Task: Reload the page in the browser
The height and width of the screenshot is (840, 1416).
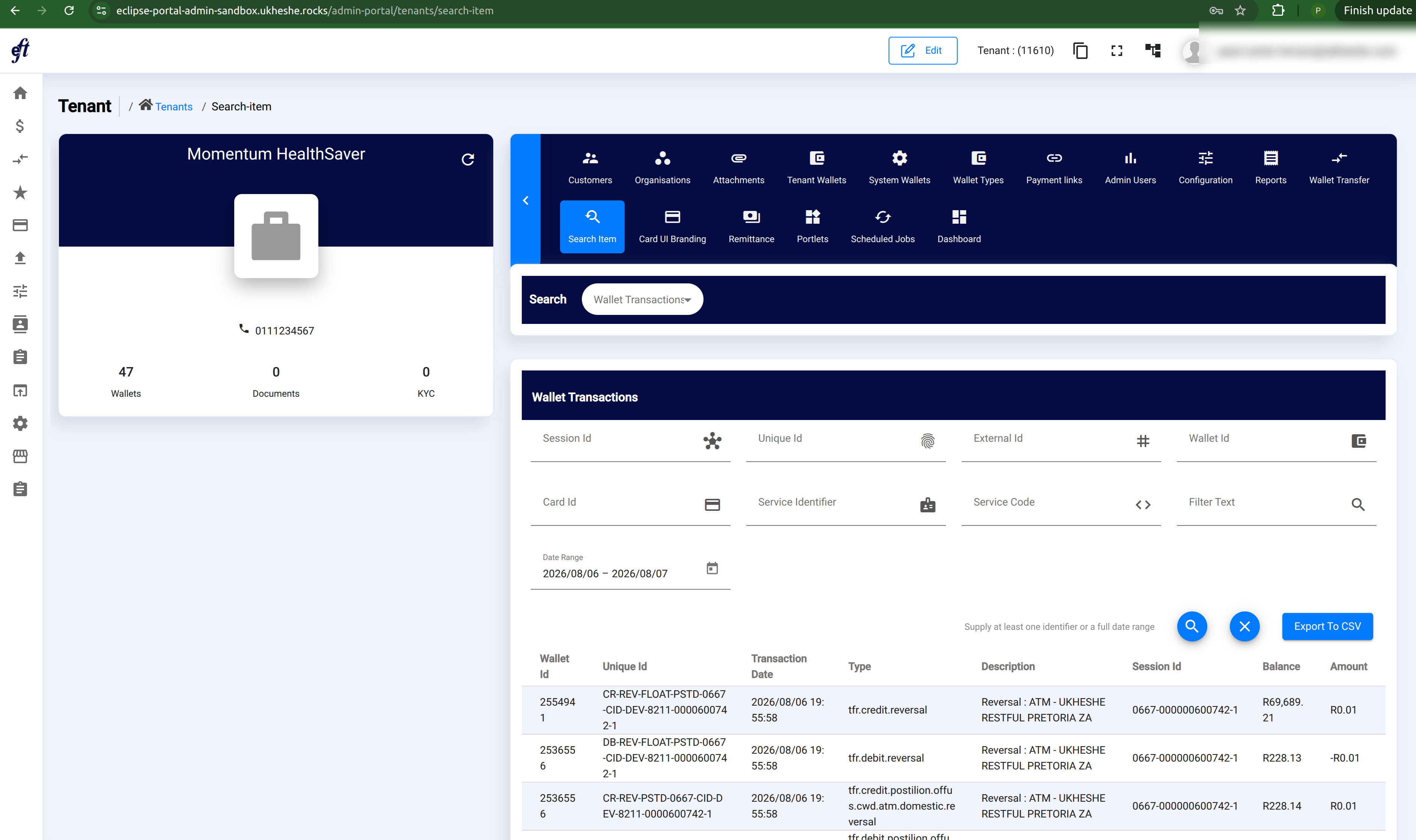Action: 69,10
